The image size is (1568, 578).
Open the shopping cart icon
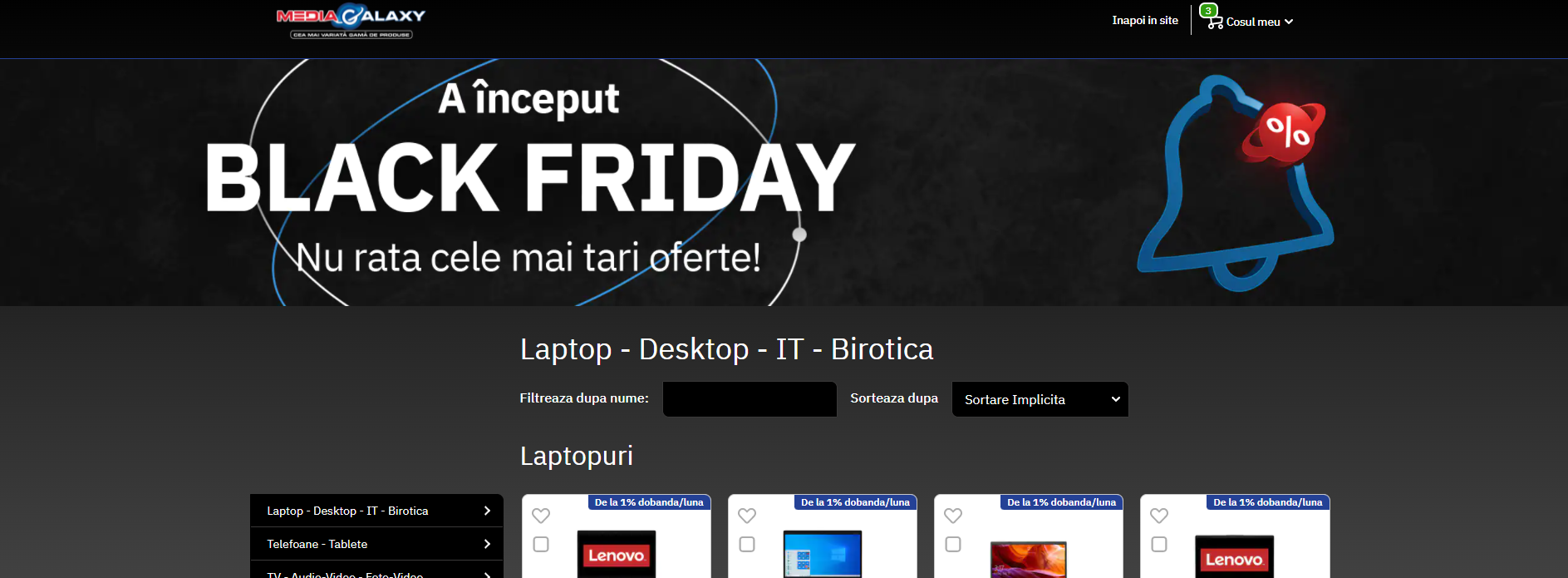click(1214, 22)
